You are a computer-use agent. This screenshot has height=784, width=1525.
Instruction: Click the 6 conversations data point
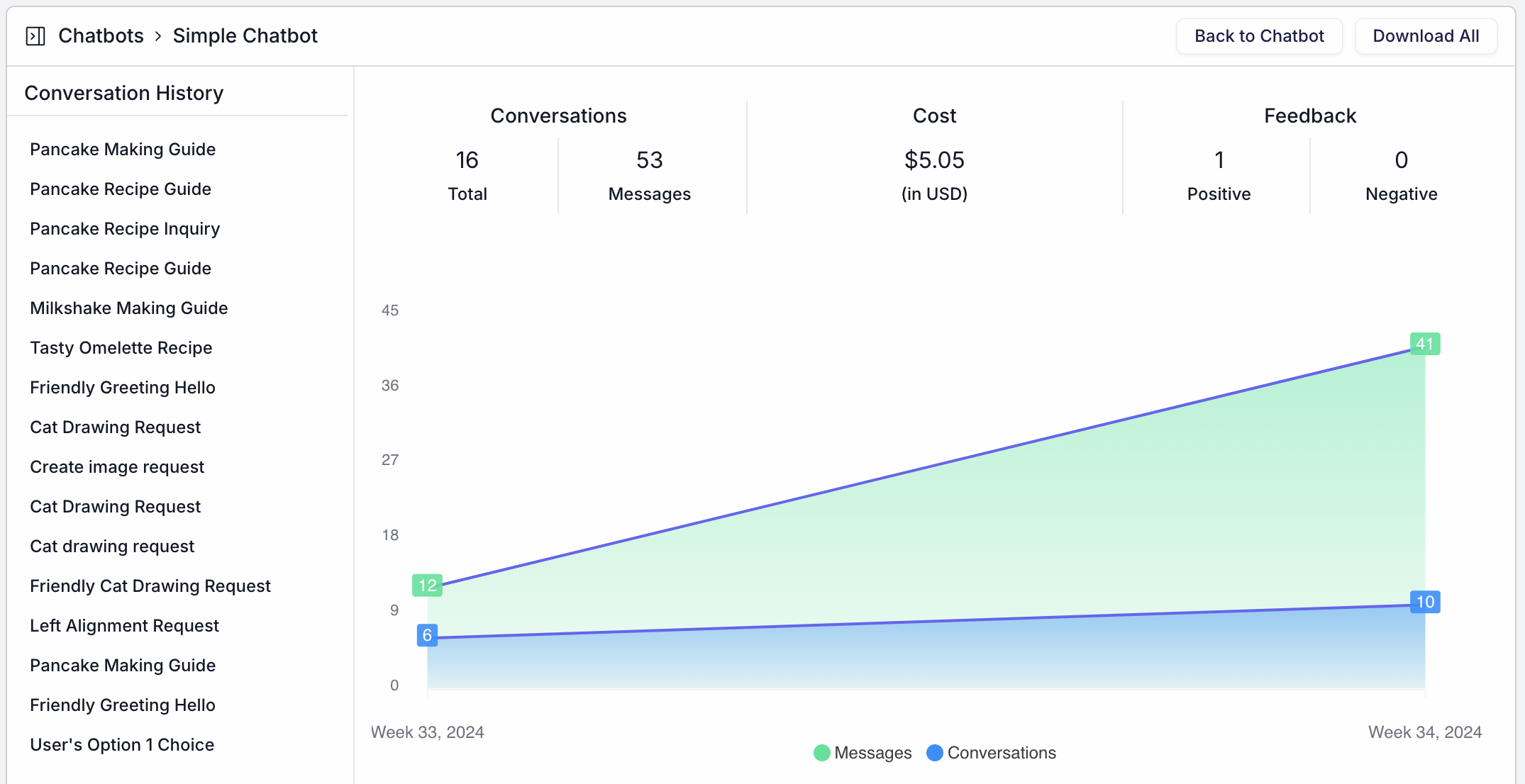point(427,636)
